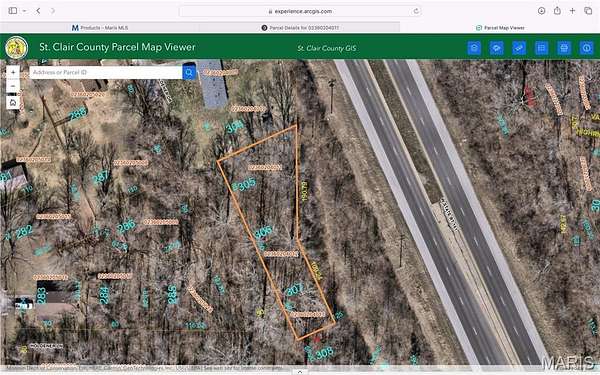Go forward in Safari history
The image size is (600, 375).
(52, 11)
